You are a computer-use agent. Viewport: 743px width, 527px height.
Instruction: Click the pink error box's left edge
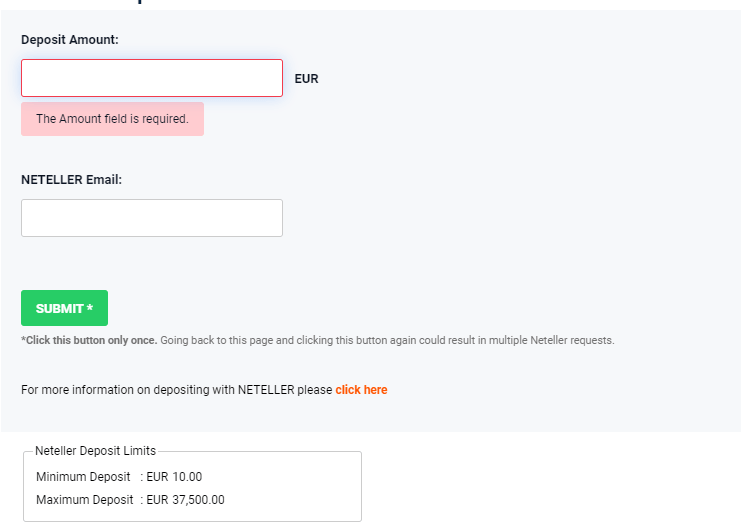(25, 119)
